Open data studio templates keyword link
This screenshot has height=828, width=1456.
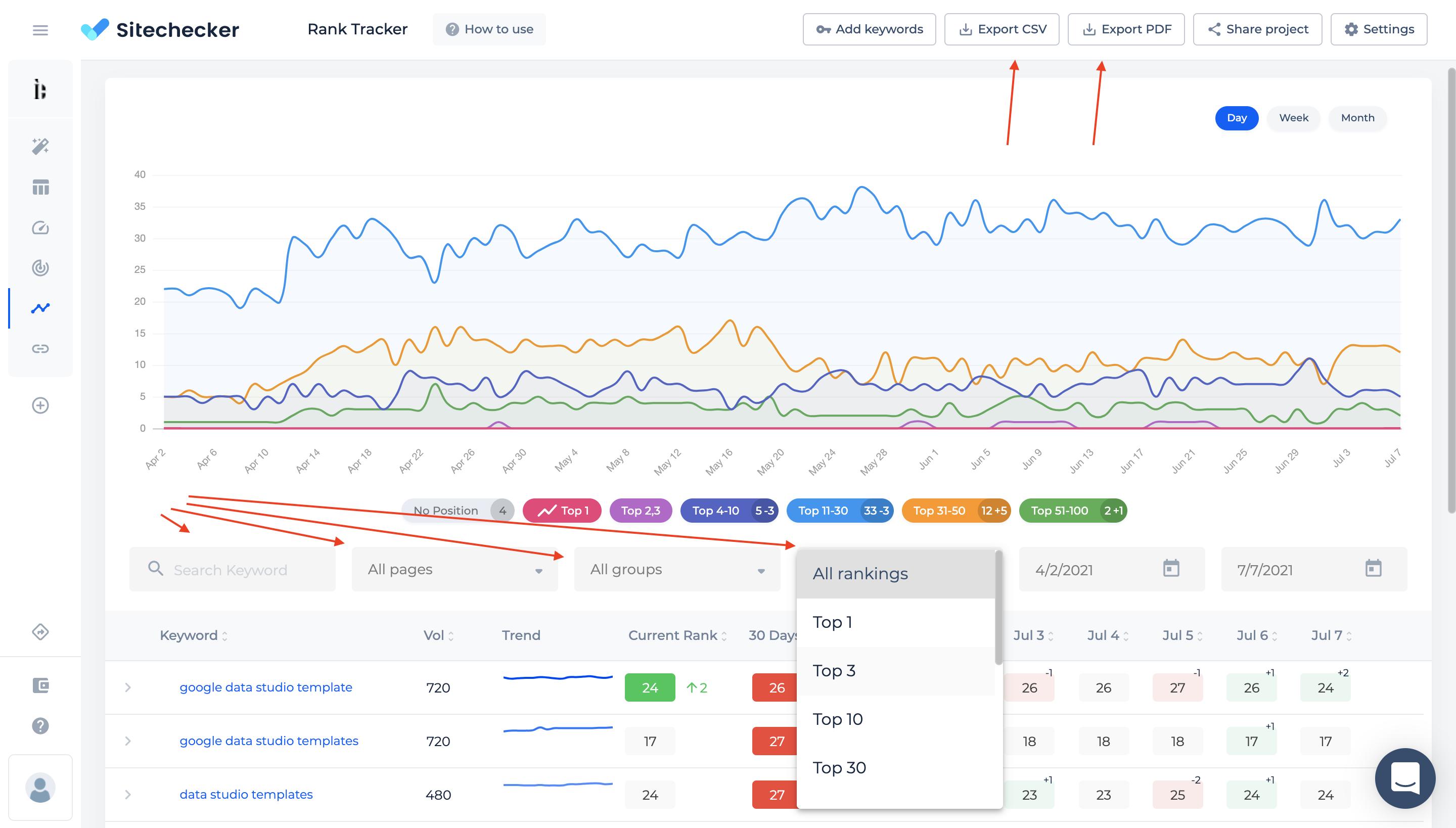click(246, 795)
